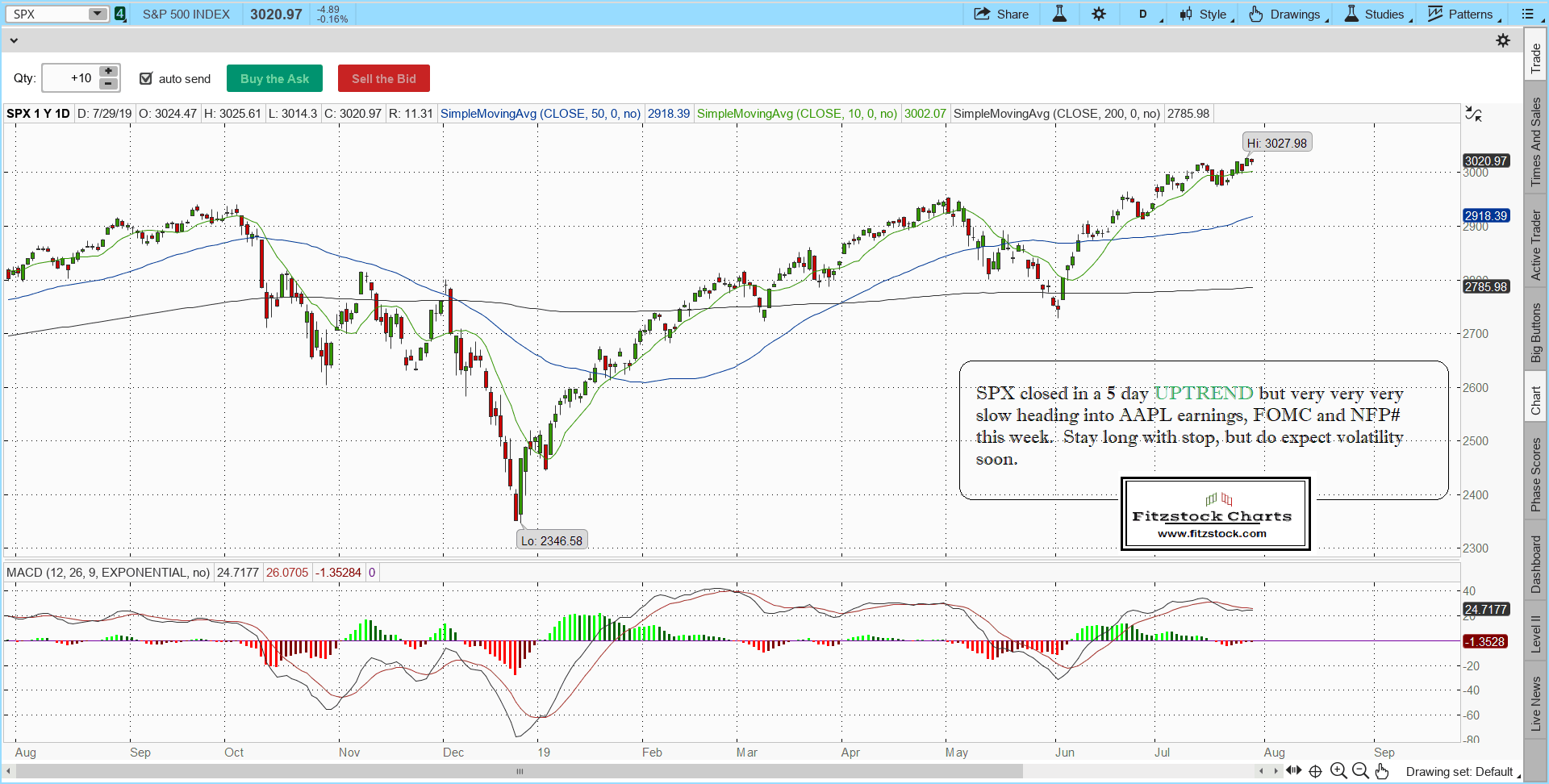Decrease quantity with the minus stepper
1549x784 pixels.
pos(108,84)
